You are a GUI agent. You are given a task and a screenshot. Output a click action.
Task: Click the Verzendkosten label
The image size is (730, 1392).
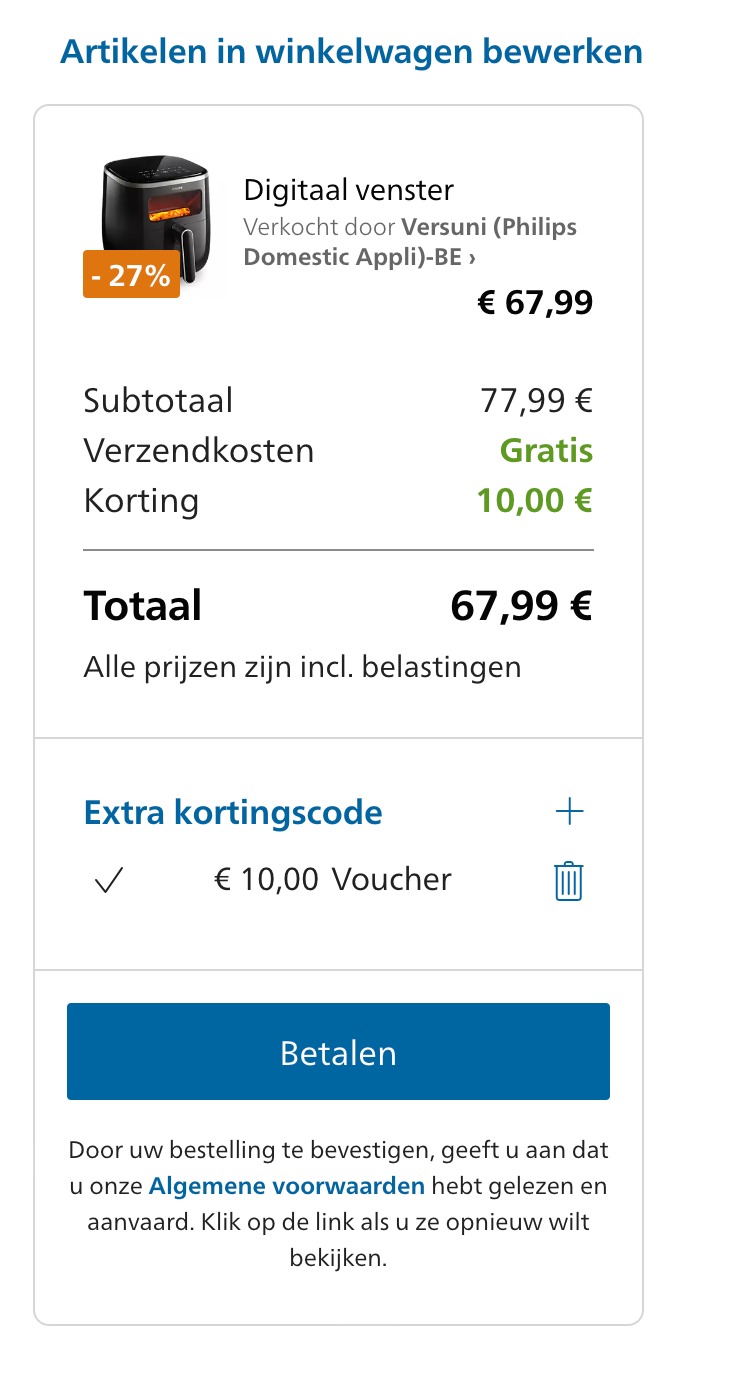coord(199,451)
